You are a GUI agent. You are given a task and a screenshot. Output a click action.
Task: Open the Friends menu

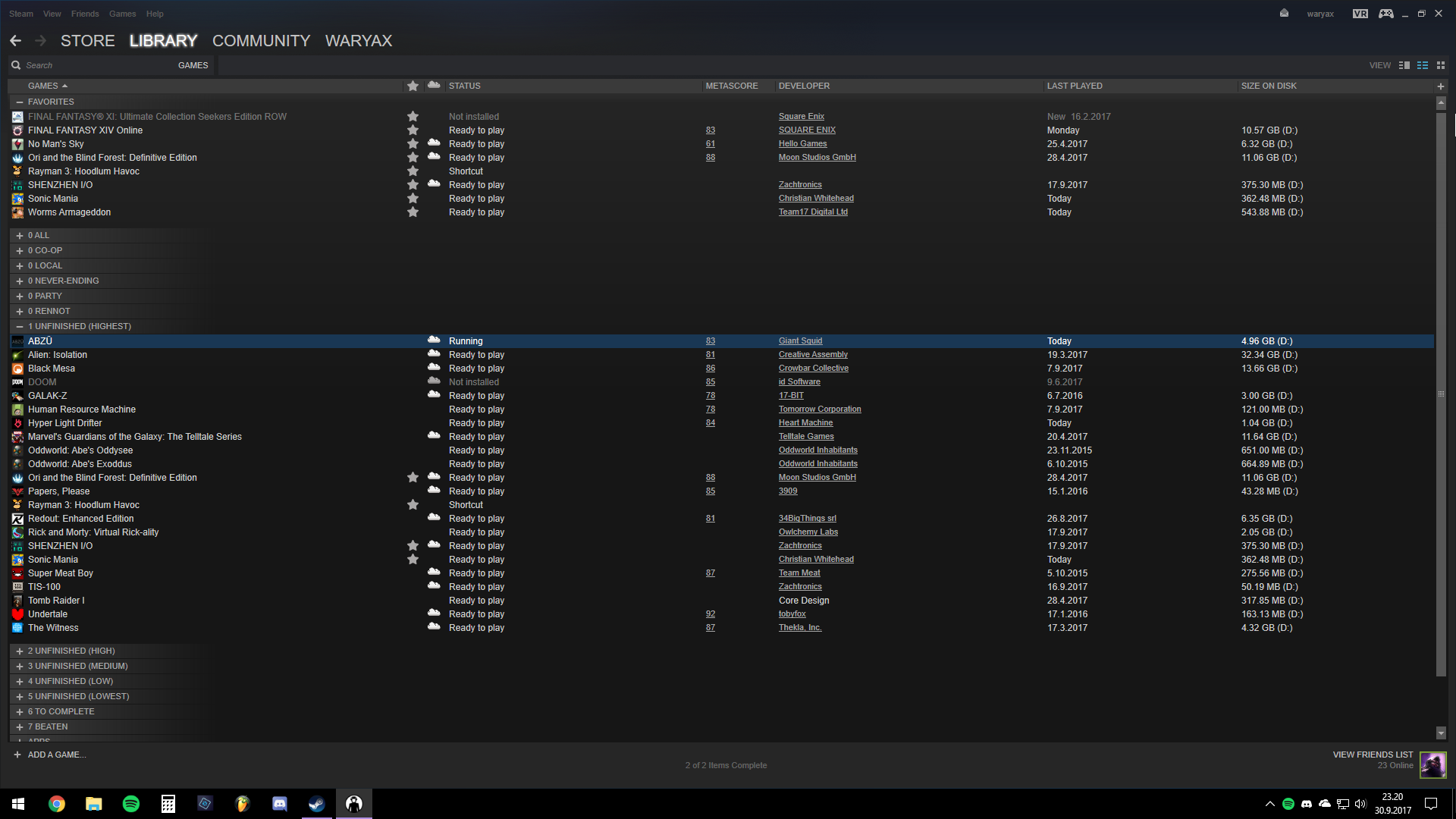click(85, 14)
